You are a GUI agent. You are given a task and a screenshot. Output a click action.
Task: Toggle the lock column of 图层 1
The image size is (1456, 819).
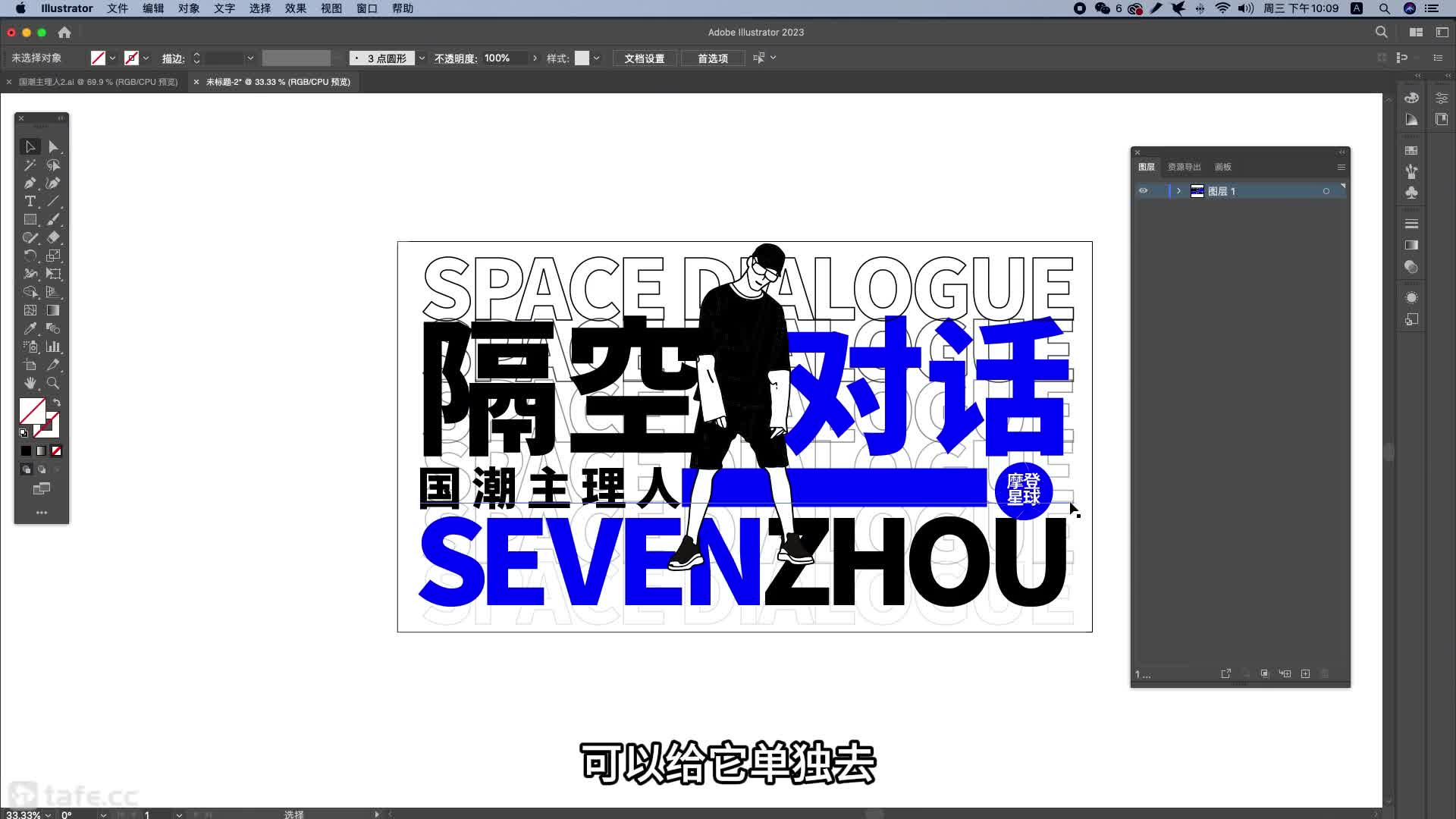tap(1159, 191)
